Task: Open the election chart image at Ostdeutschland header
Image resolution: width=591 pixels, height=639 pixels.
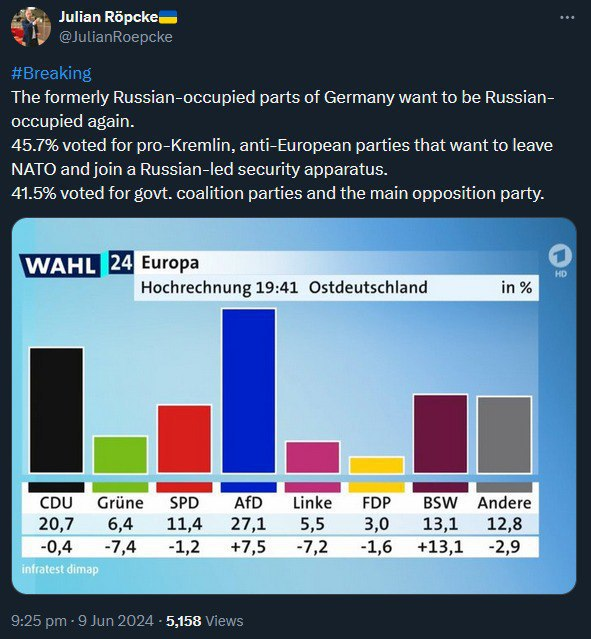Action: point(368,287)
